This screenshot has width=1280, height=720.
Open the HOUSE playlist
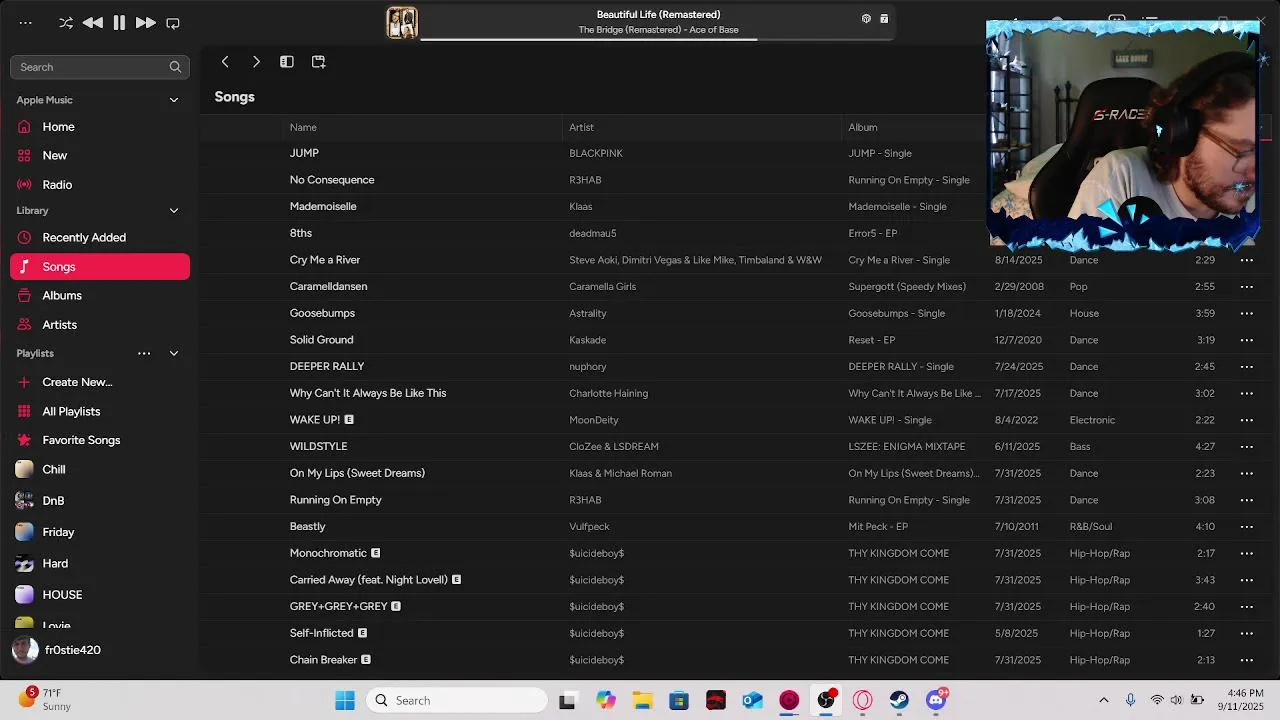99,595
